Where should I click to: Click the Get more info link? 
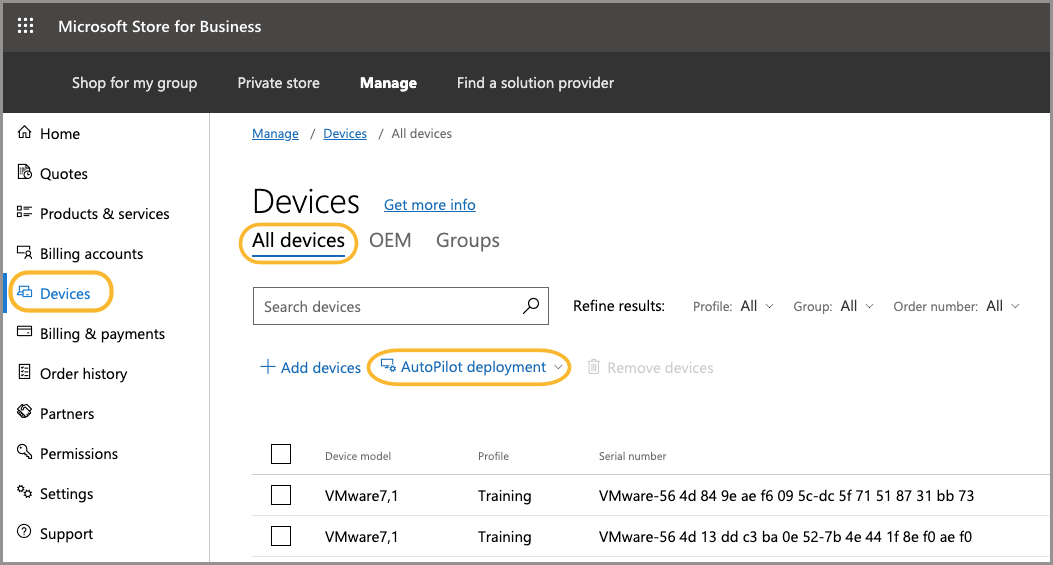pos(429,205)
